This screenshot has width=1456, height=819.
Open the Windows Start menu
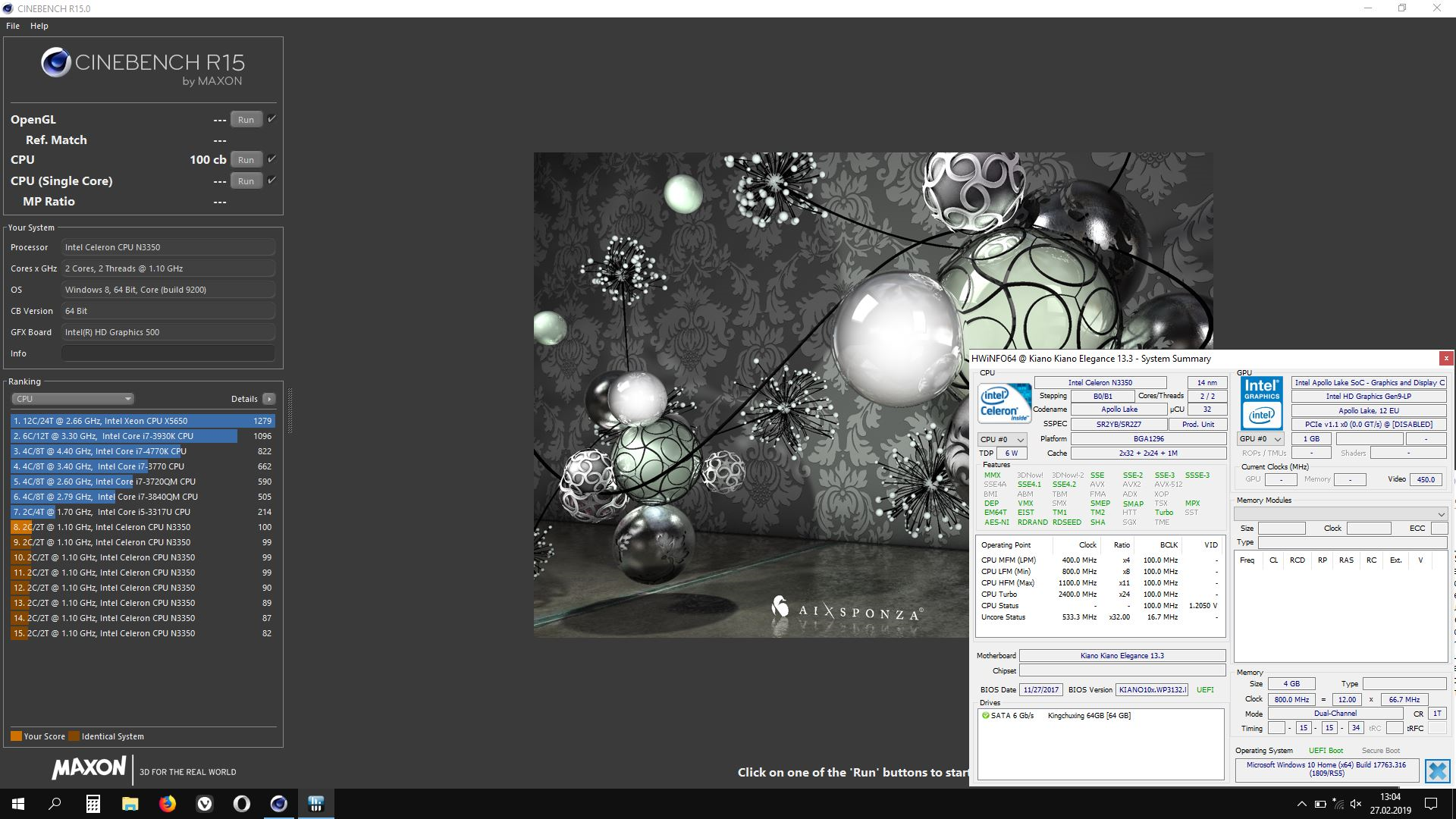click(x=18, y=804)
